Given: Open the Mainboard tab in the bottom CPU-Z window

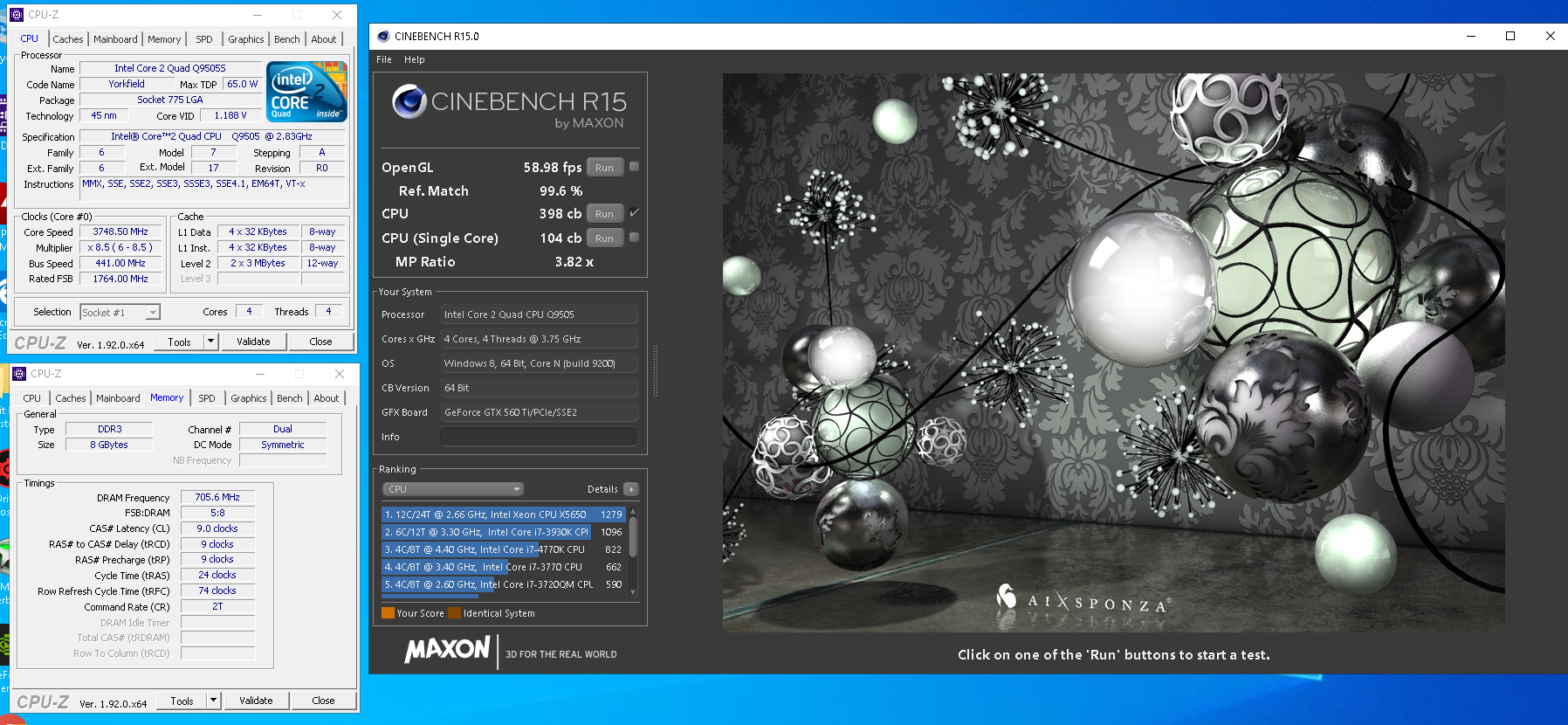Looking at the screenshot, I should point(118,398).
